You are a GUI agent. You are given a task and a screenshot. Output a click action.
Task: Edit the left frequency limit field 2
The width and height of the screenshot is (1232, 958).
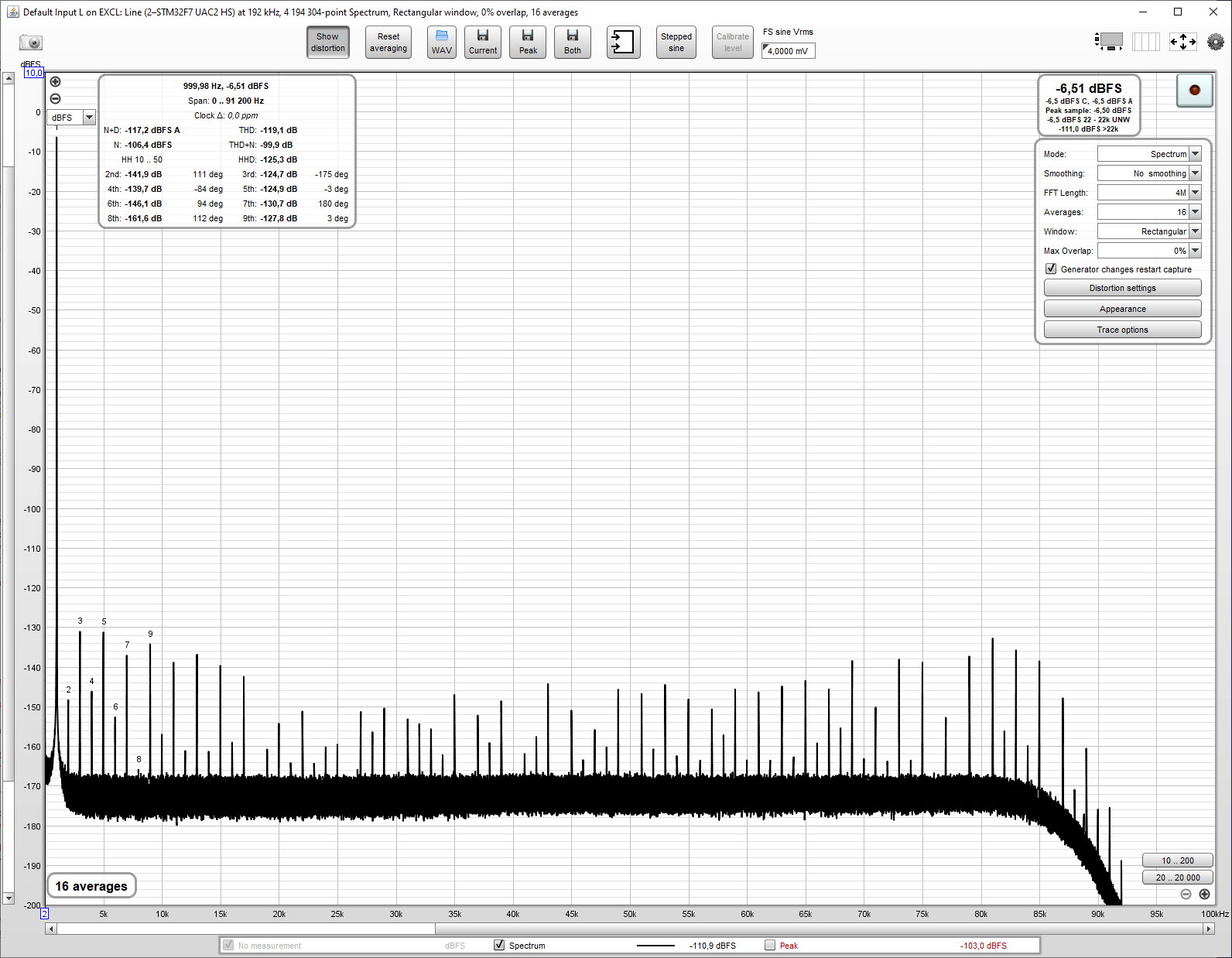(45, 914)
